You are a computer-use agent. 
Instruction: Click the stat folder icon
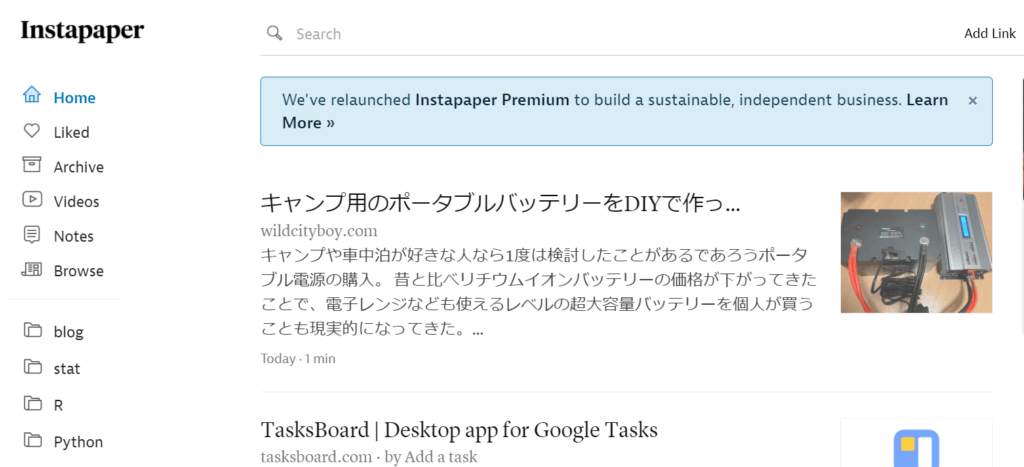coord(31,366)
